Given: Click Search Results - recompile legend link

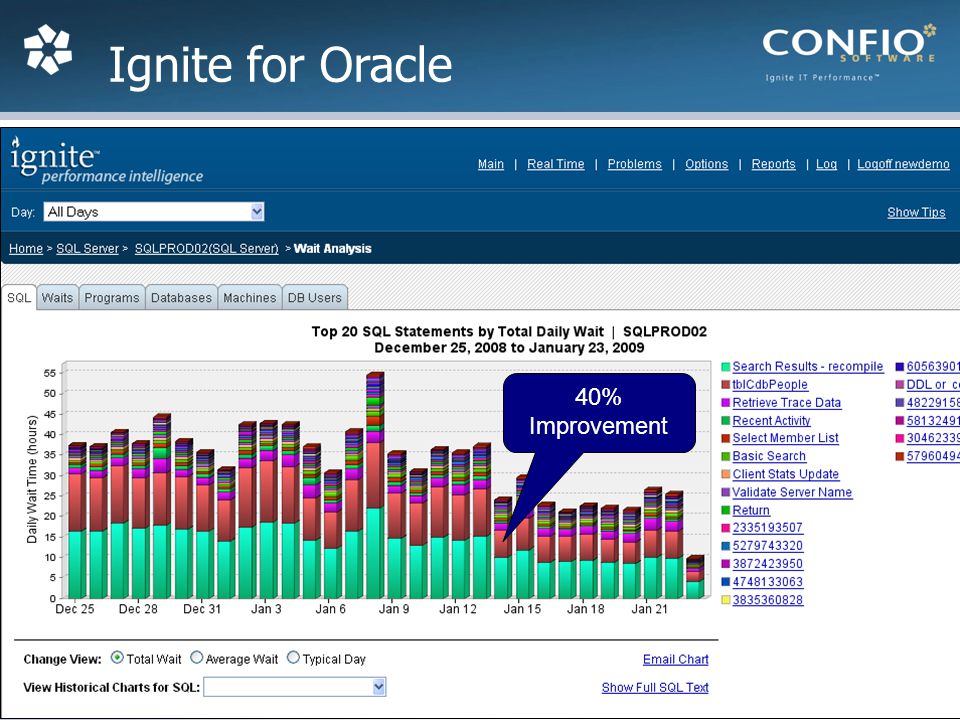Looking at the screenshot, I should click(x=808, y=366).
